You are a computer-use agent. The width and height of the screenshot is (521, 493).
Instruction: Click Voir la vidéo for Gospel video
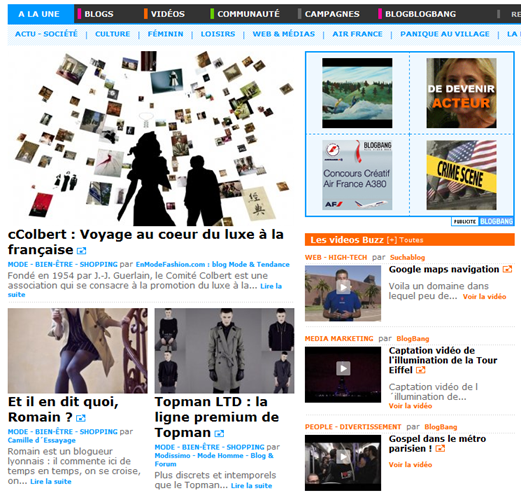[410, 465]
